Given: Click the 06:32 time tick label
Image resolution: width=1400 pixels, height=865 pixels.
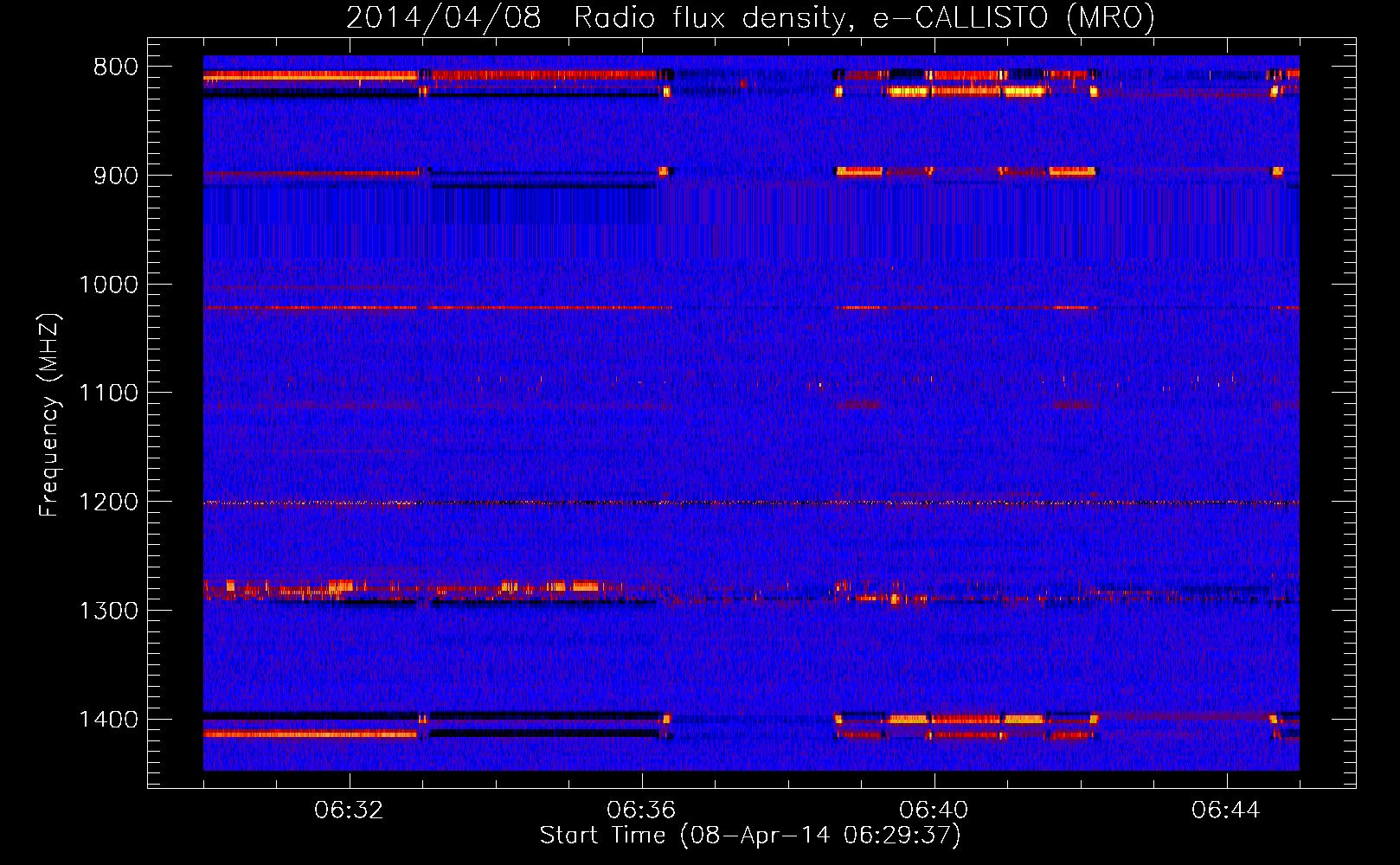Looking at the screenshot, I should pyautogui.click(x=349, y=811).
